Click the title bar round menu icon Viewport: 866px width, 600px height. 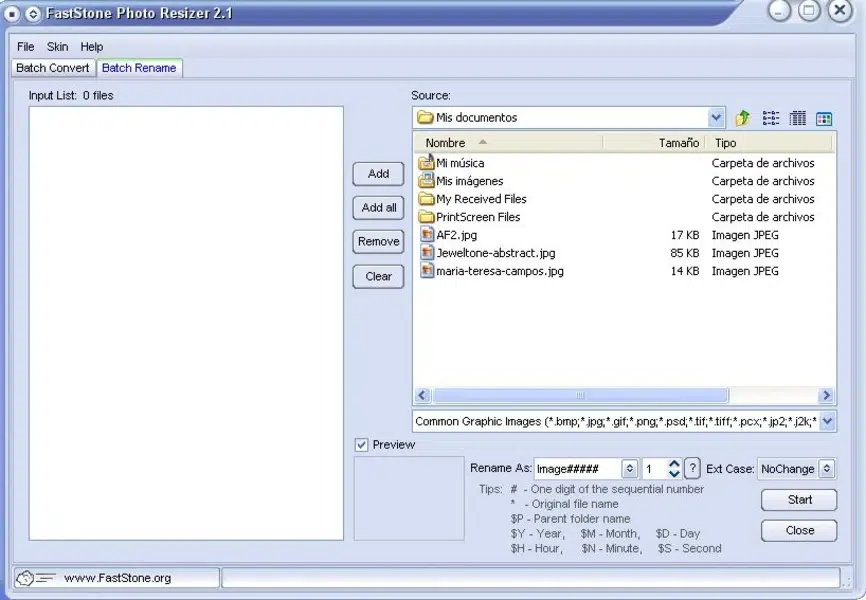(x=12, y=13)
